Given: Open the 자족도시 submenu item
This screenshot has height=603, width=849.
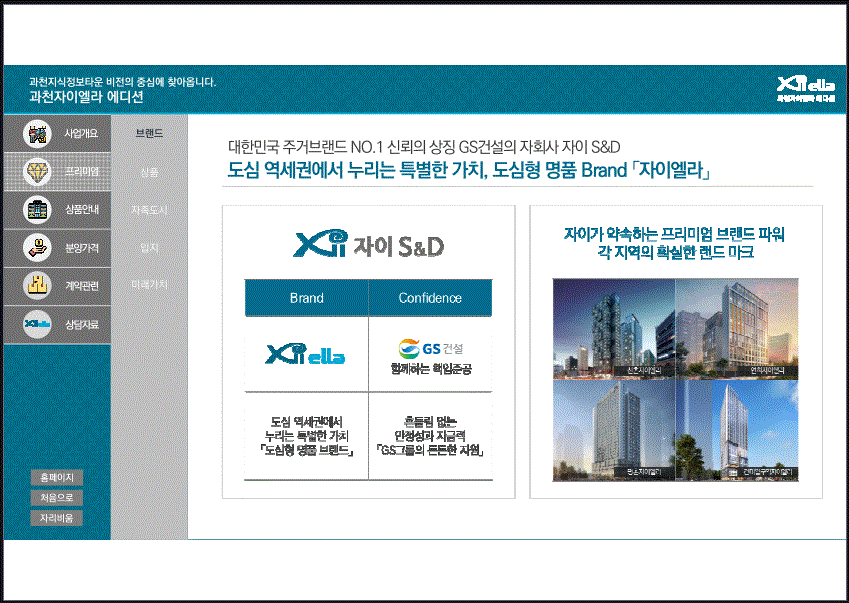Looking at the screenshot, I should [x=149, y=210].
